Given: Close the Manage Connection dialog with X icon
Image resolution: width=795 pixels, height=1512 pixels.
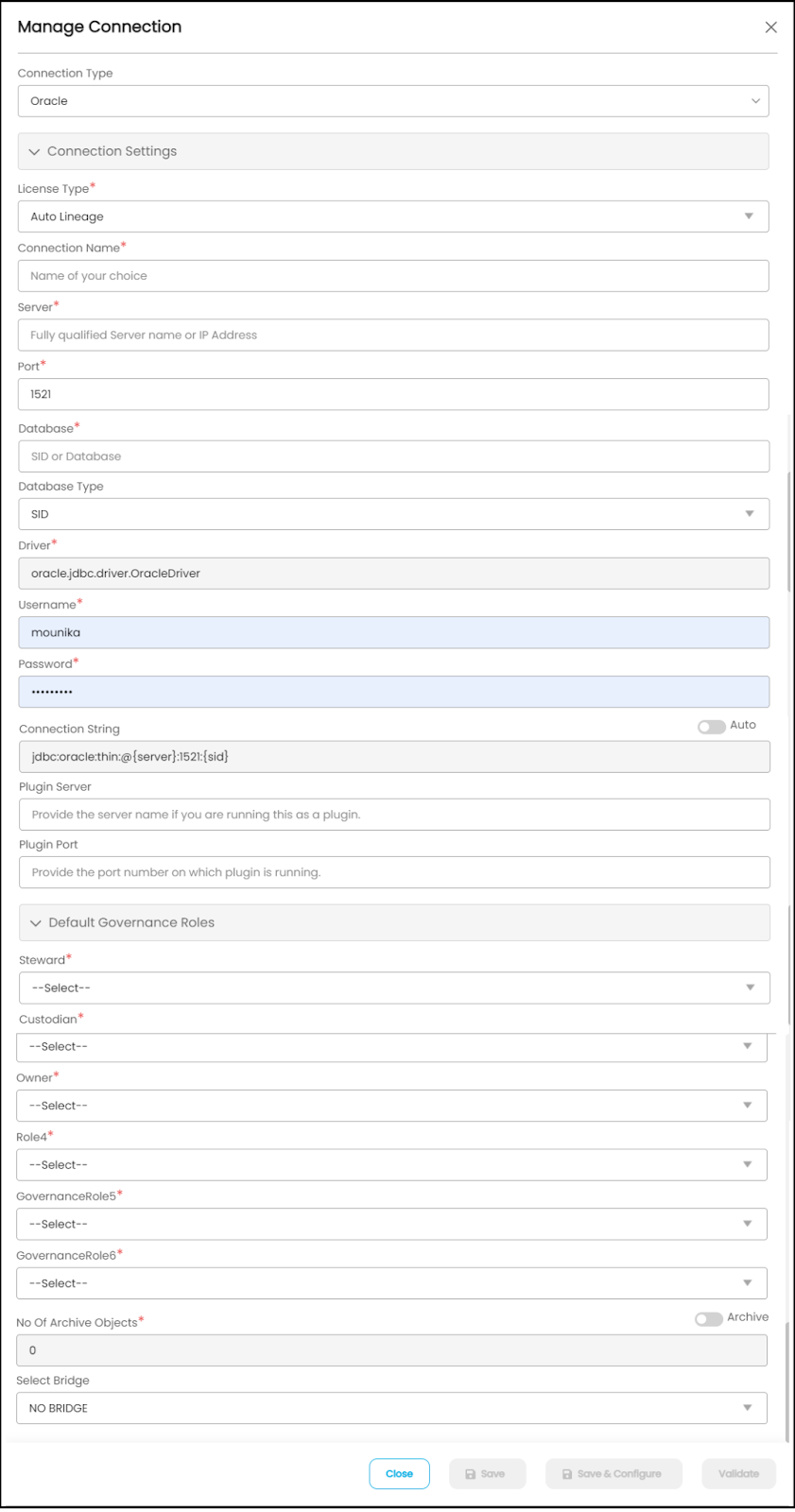Looking at the screenshot, I should [x=770, y=27].
